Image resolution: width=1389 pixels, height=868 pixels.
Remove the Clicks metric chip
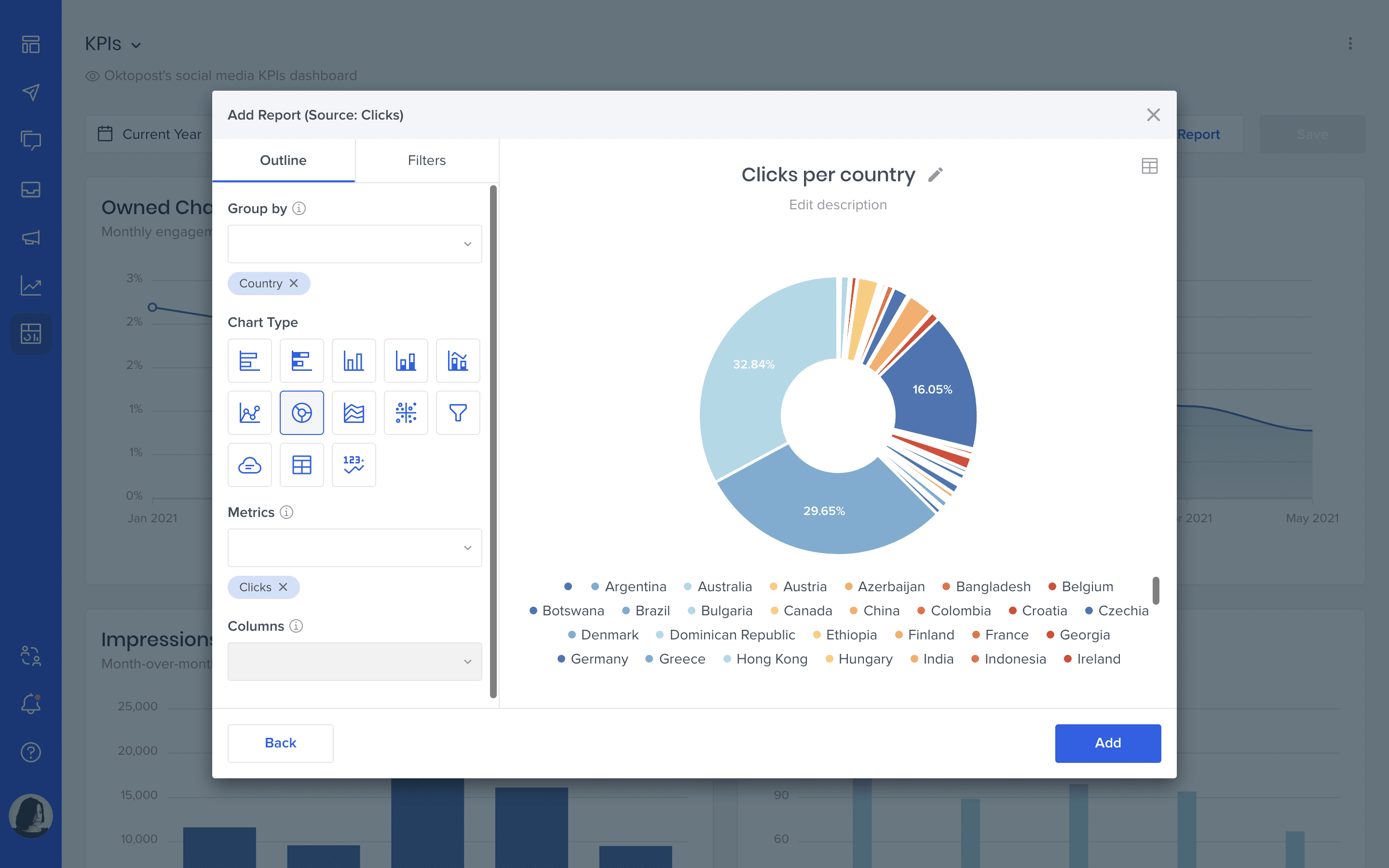pyautogui.click(x=283, y=587)
